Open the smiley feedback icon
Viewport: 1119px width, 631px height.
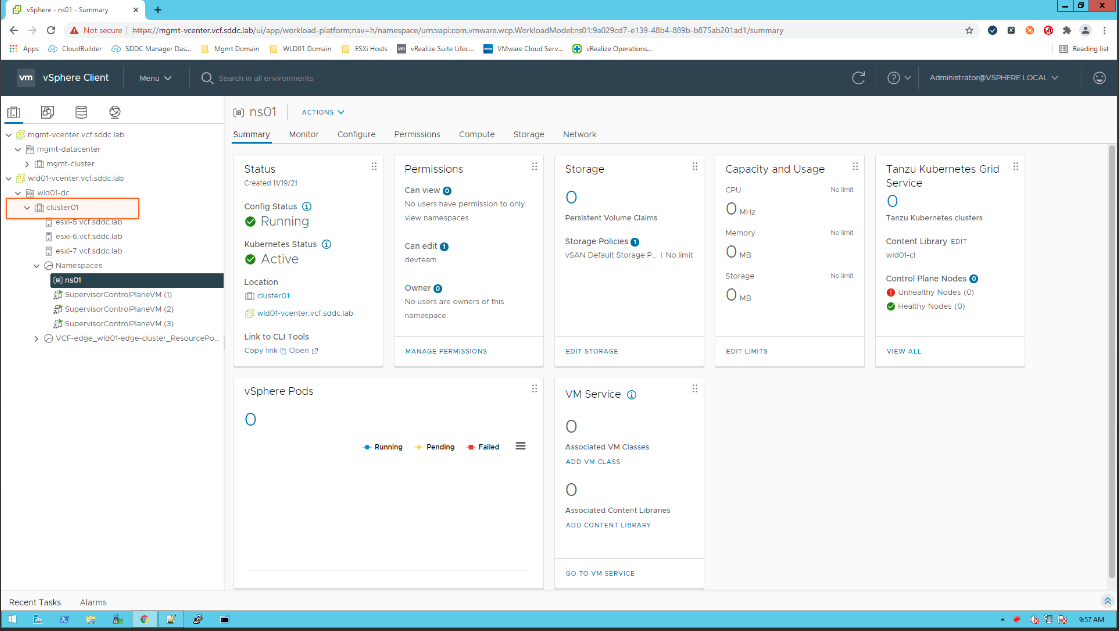(x=1100, y=78)
